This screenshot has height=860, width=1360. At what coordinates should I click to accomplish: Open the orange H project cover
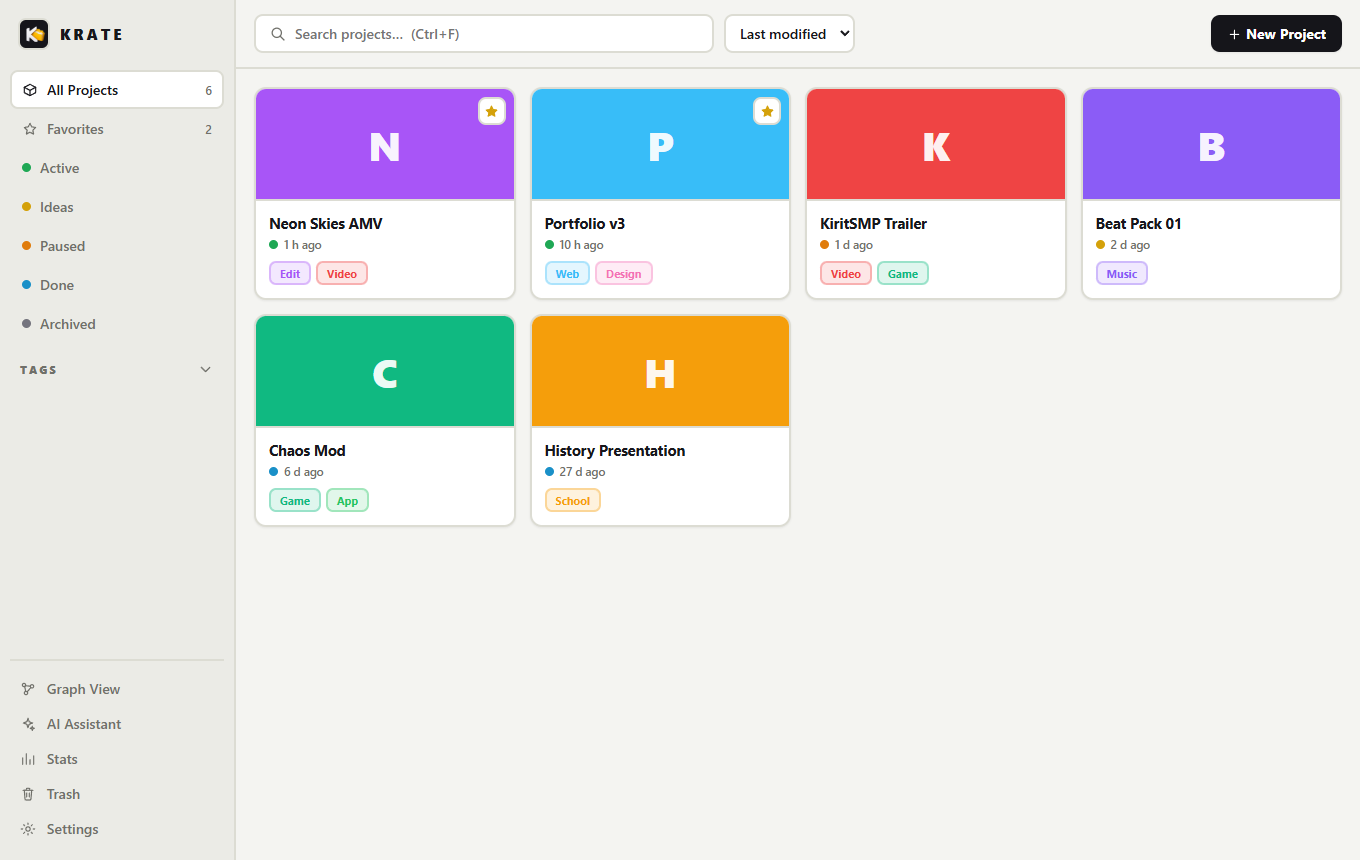(x=660, y=372)
